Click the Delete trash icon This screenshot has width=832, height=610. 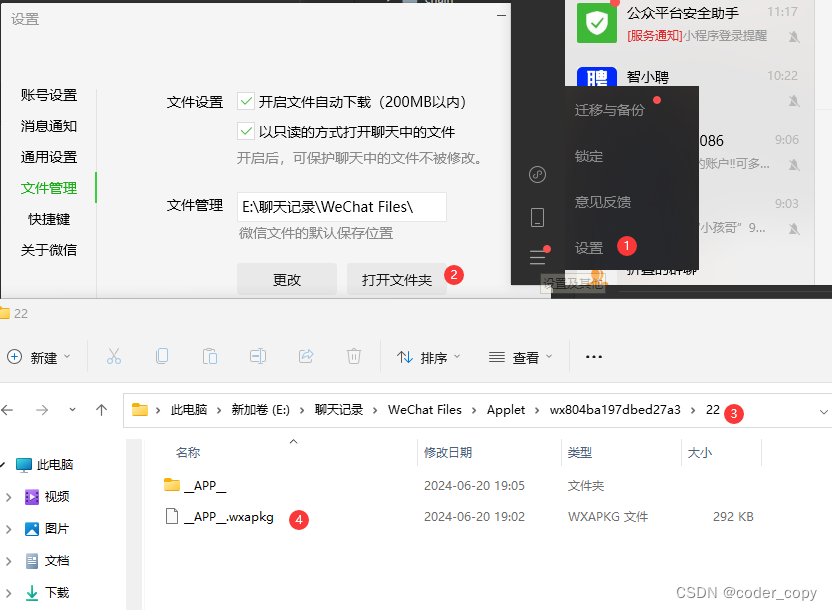coord(354,356)
